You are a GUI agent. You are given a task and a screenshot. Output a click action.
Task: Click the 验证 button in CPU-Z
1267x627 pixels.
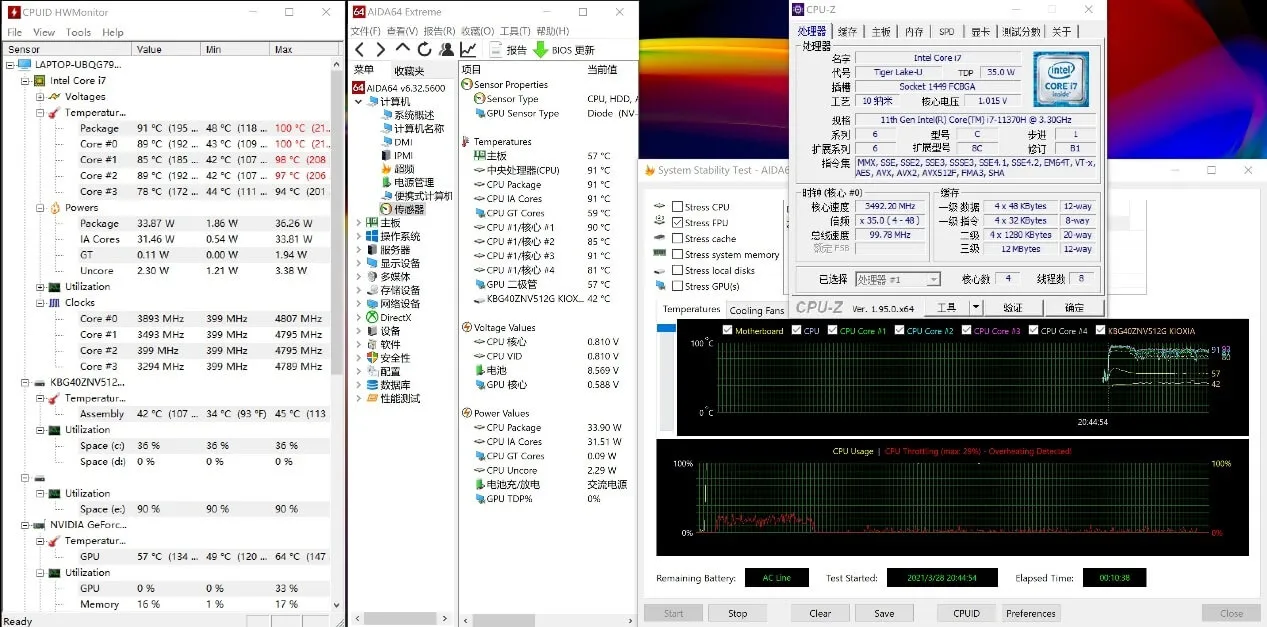1013,307
